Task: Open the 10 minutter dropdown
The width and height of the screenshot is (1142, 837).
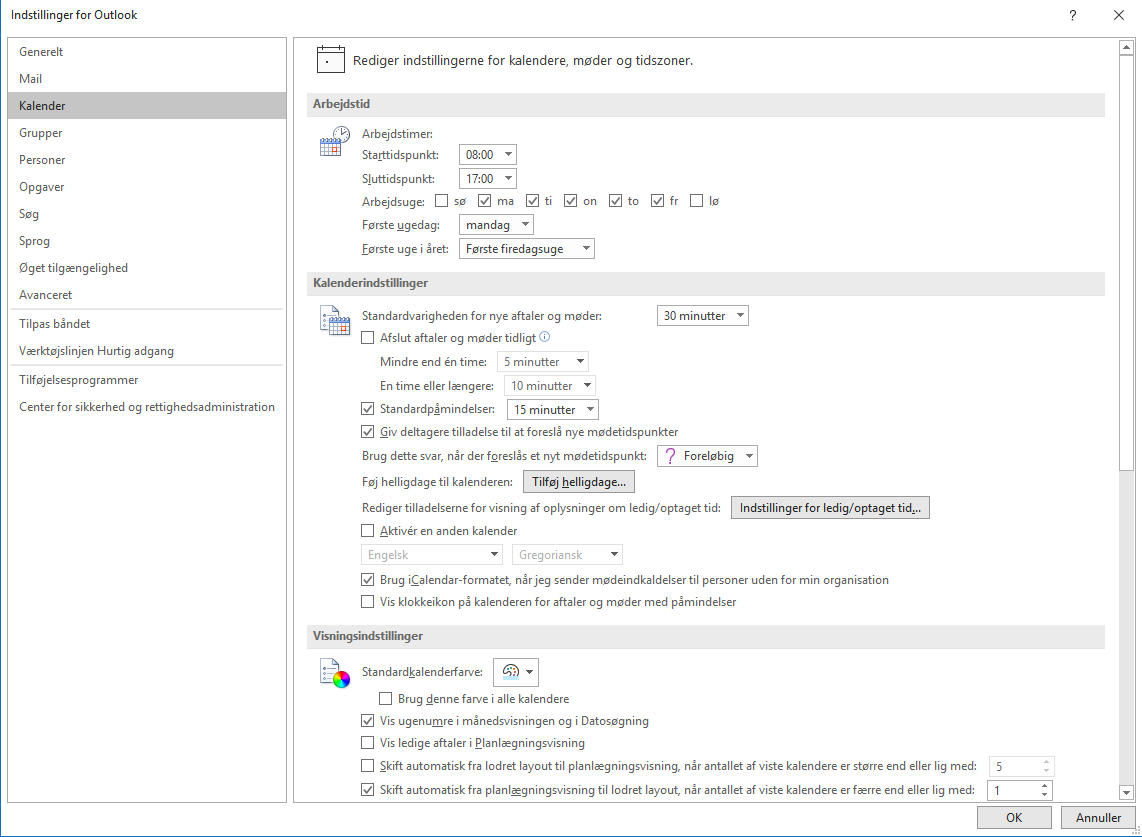Action: tap(550, 385)
